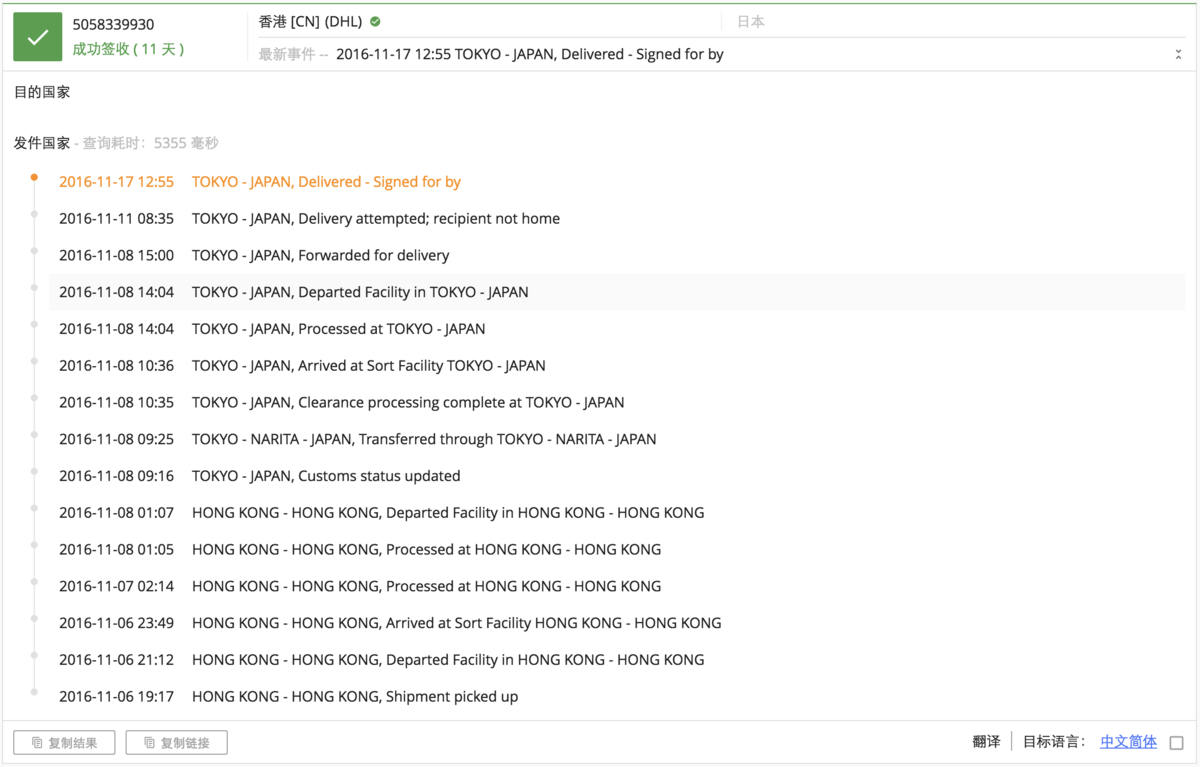Click the 发件国家 origin country heading

(42, 143)
